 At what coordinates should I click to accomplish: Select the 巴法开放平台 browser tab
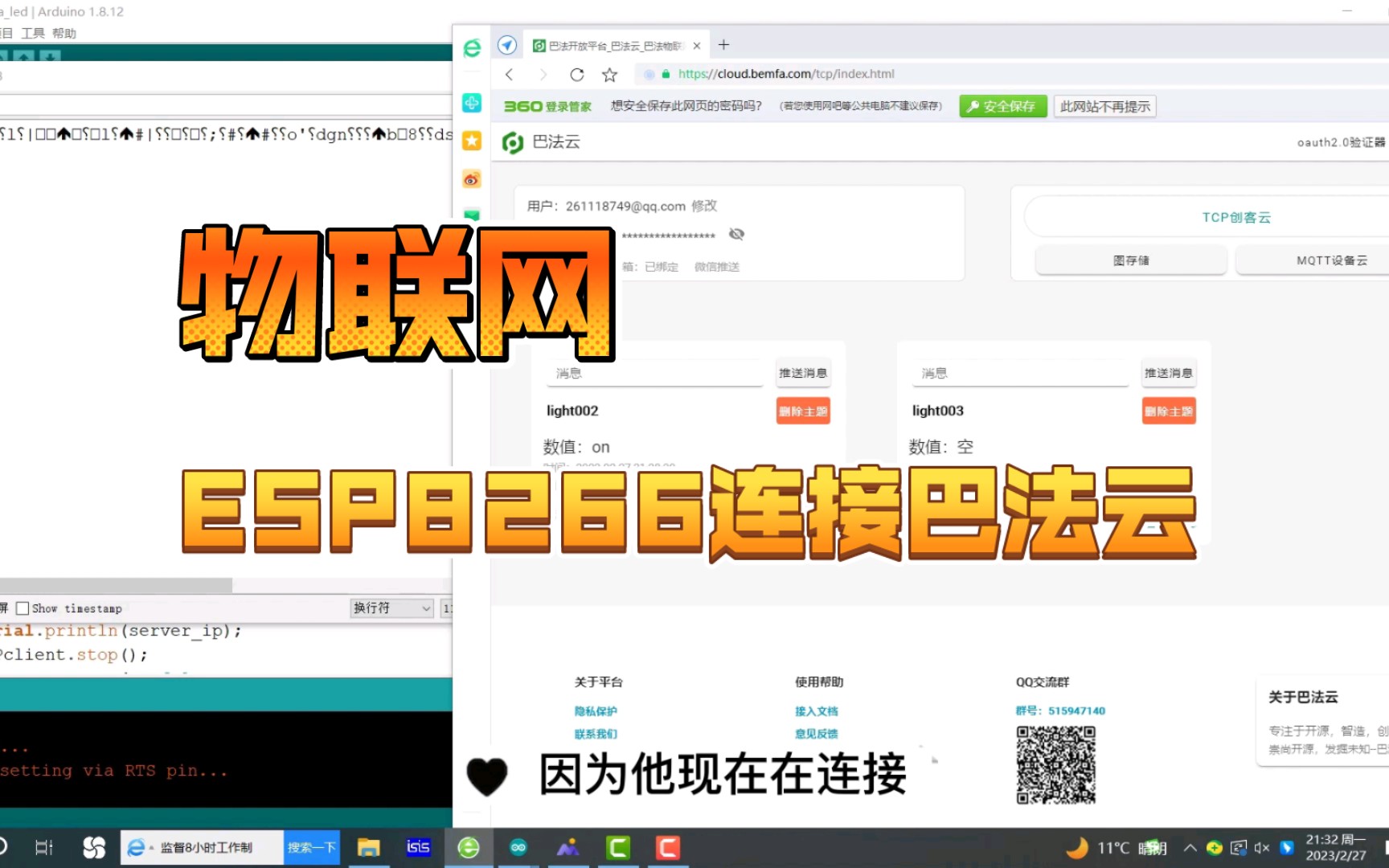(x=616, y=46)
